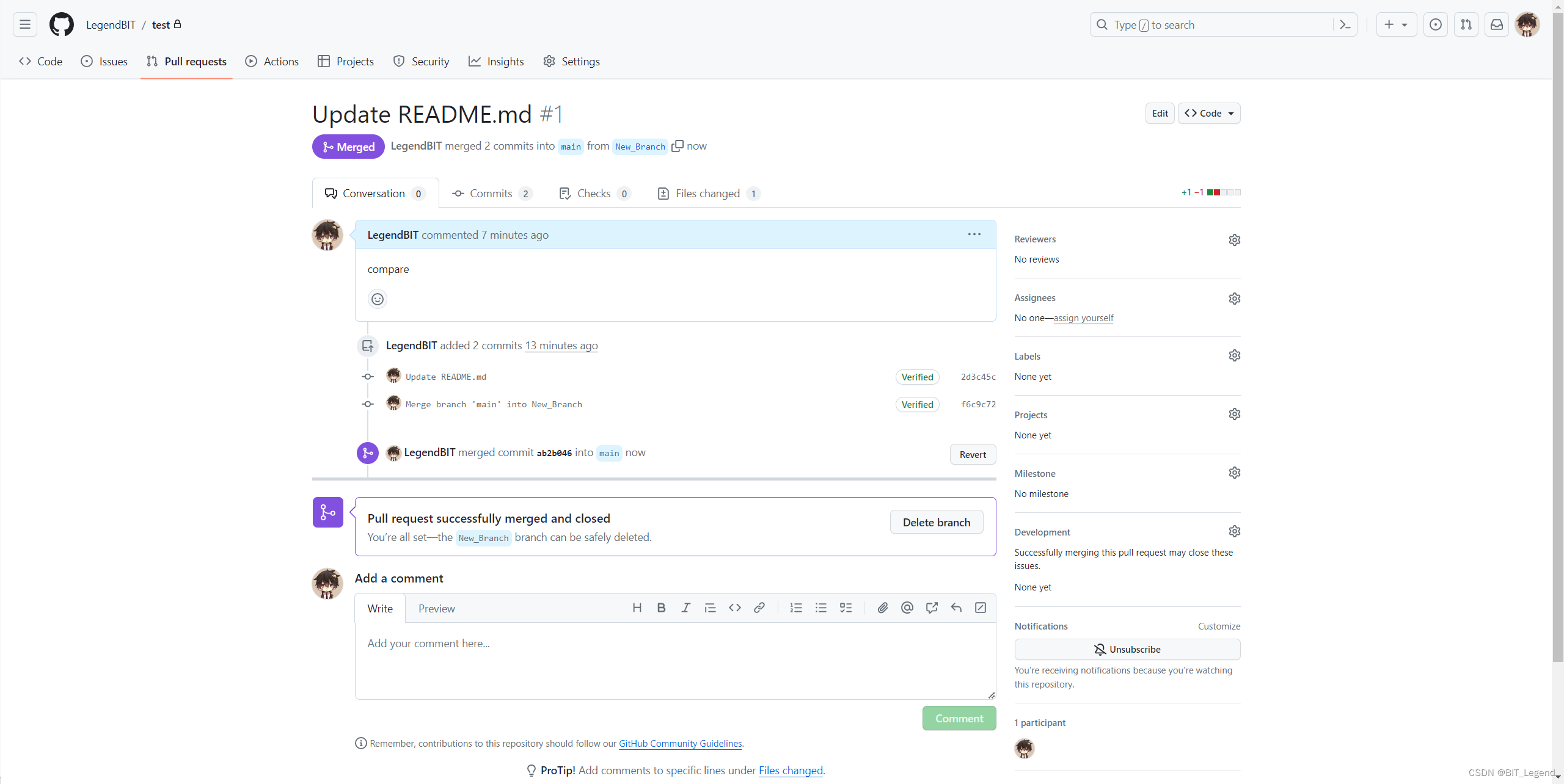This screenshot has height=784, width=1564.
Task: Focus the Add your comment text area
Action: click(x=675, y=661)
